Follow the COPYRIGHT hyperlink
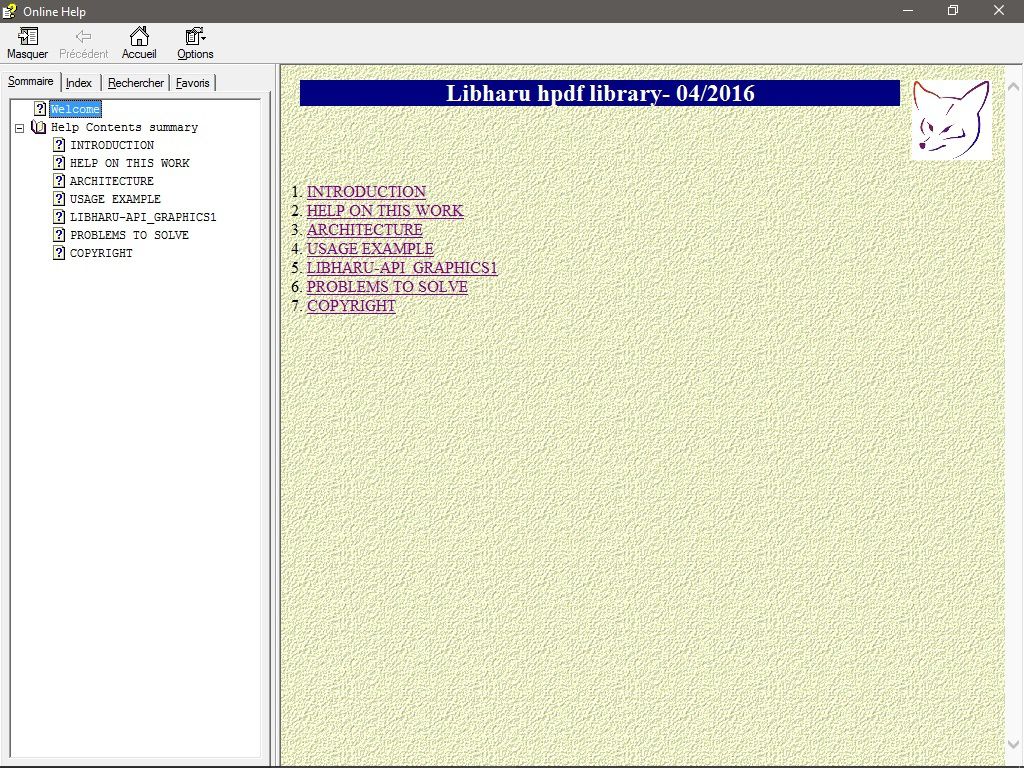1024x768 pixels. (x=351, y=306)
